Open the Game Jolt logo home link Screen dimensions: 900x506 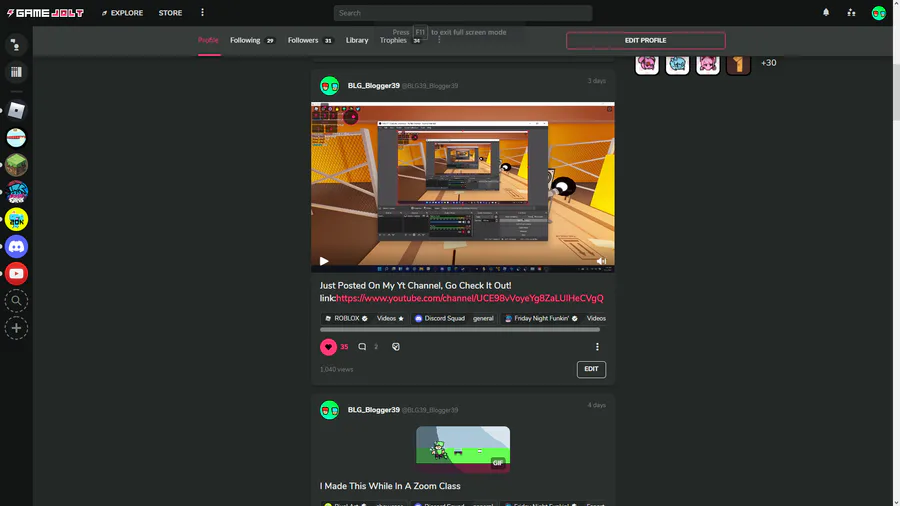(x=45, y=13)
